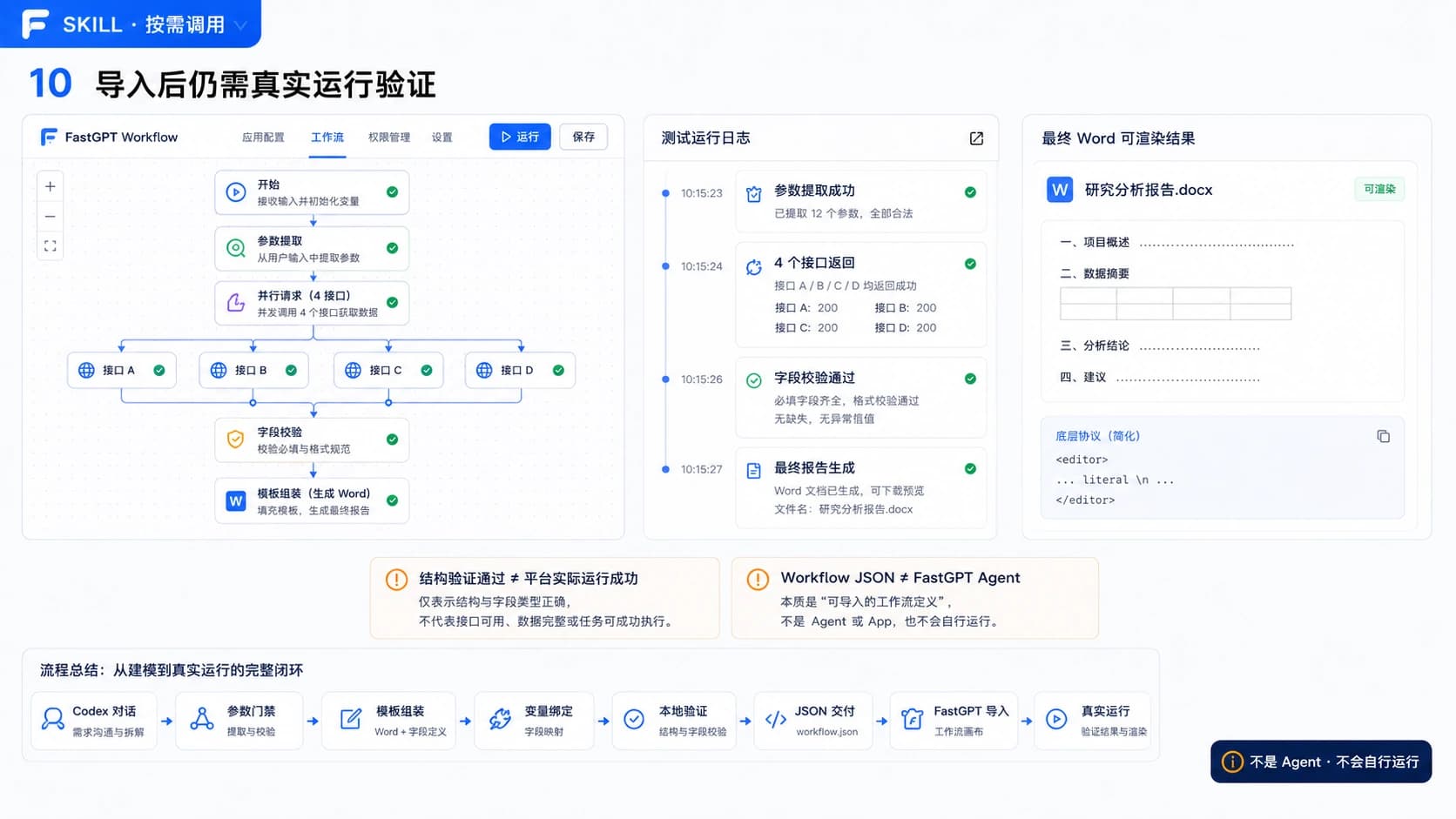Click the 真实运行 play icon
Screen dimensions: 1456x819
tap(1056, 719)
